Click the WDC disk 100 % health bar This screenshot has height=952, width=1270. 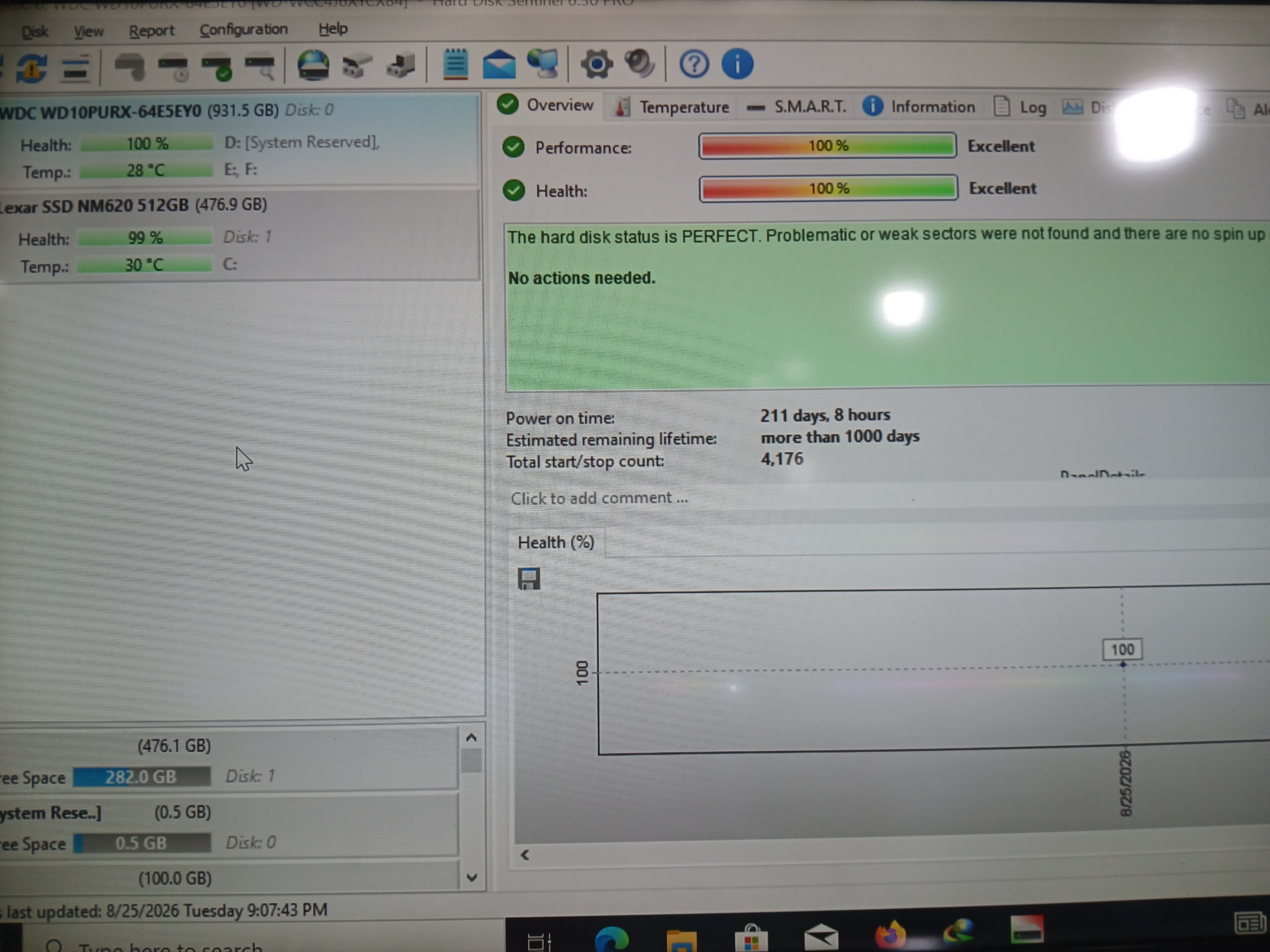point(146,143)
